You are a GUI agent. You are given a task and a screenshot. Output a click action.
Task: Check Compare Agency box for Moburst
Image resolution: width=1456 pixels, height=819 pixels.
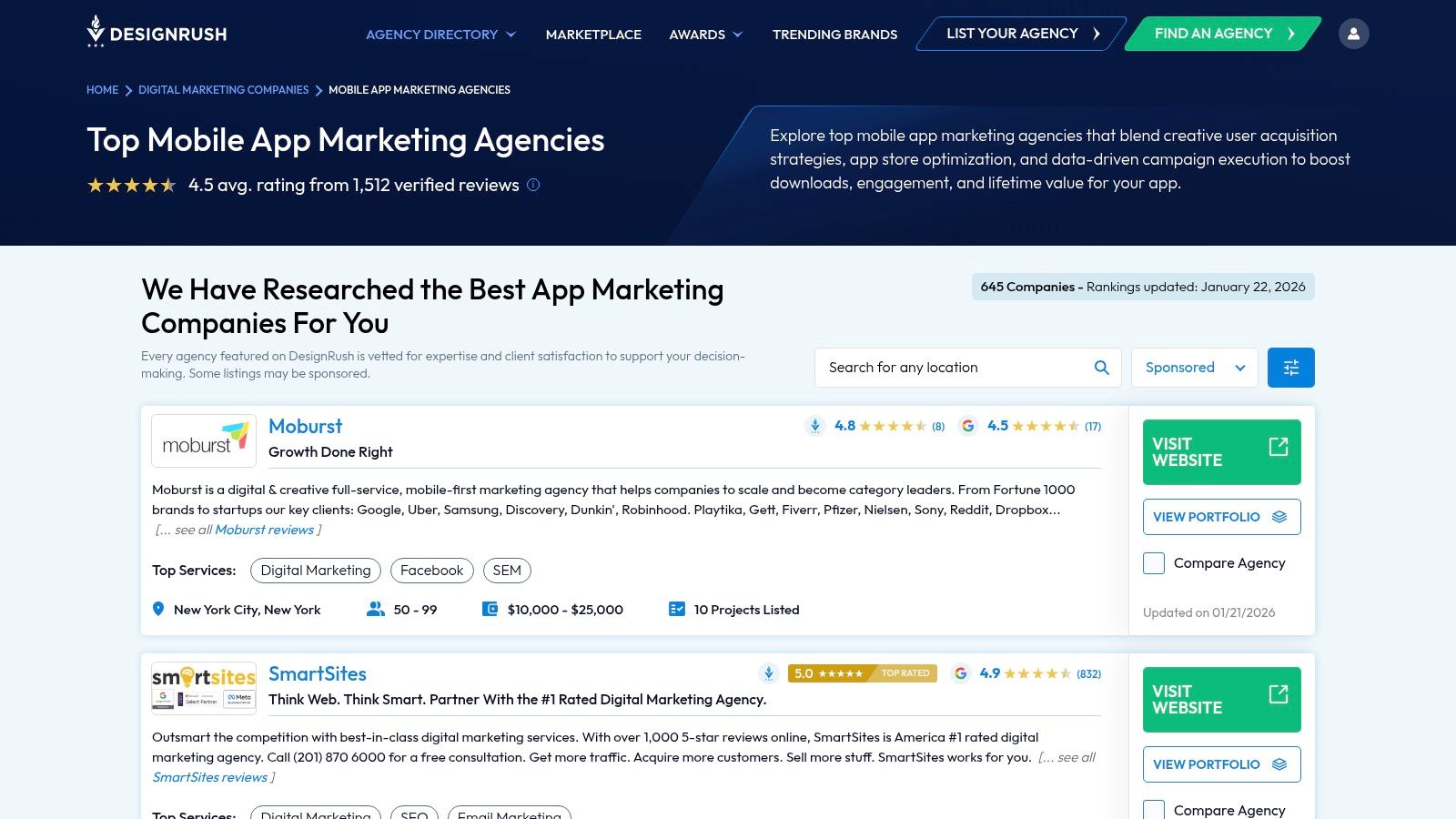pyautogui.click(x=1154, y=563)
